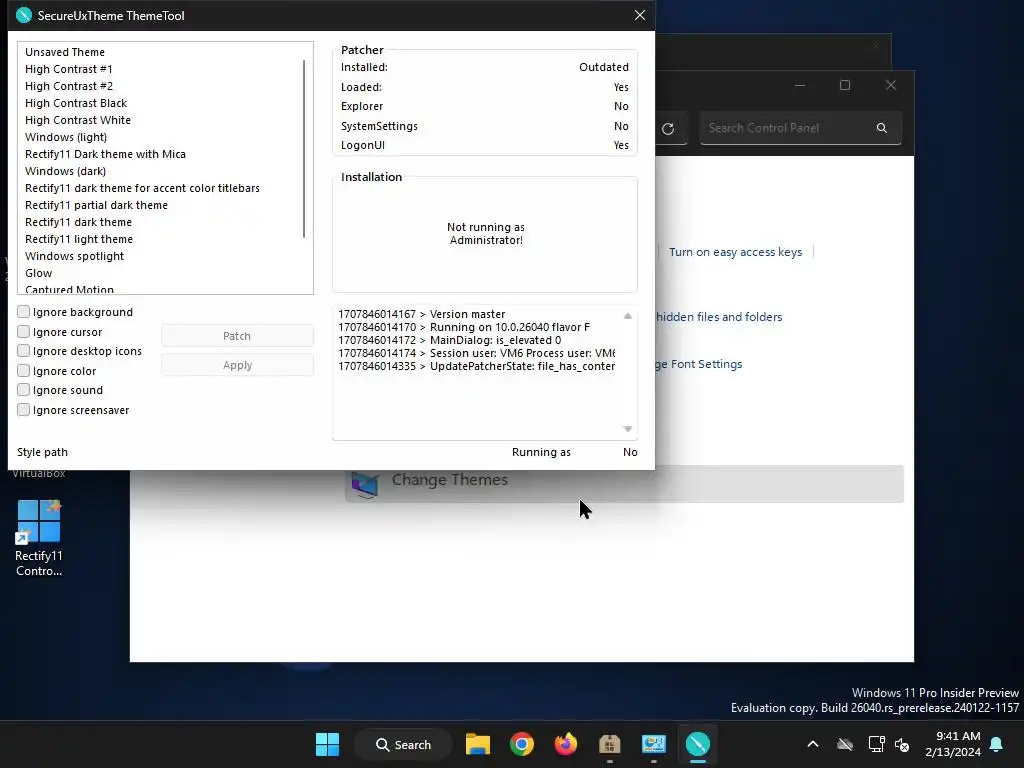Click the 'Version master' log line

click(422, 314)
